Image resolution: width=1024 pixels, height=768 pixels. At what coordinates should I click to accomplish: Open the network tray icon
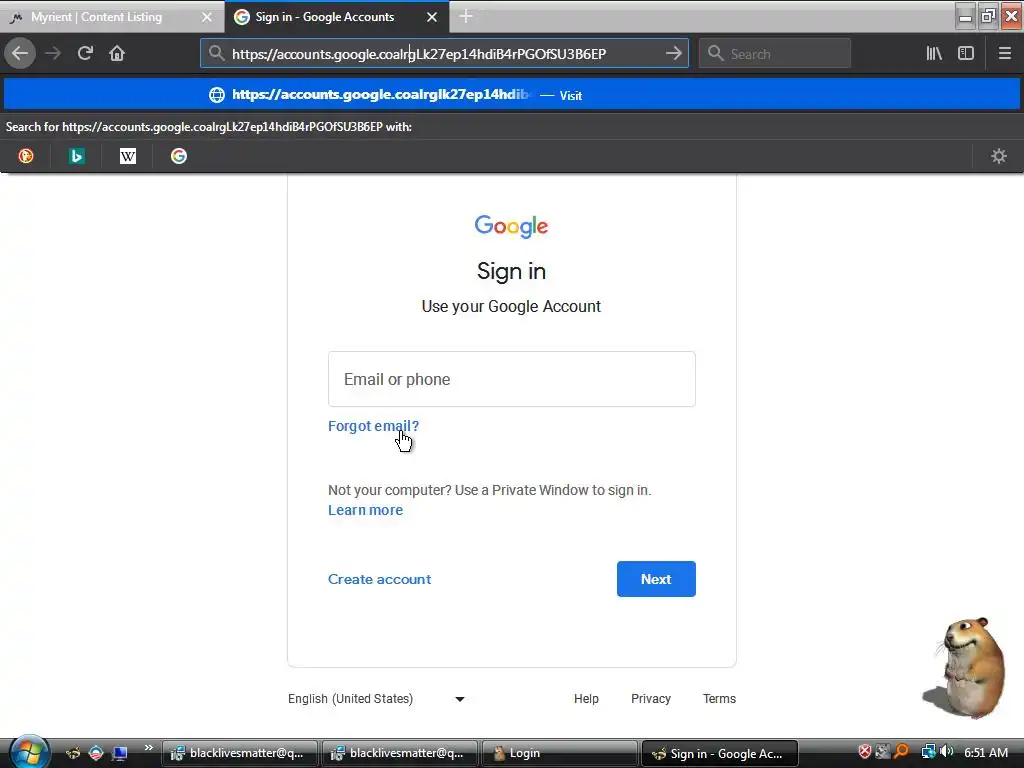tap(927, 752)
